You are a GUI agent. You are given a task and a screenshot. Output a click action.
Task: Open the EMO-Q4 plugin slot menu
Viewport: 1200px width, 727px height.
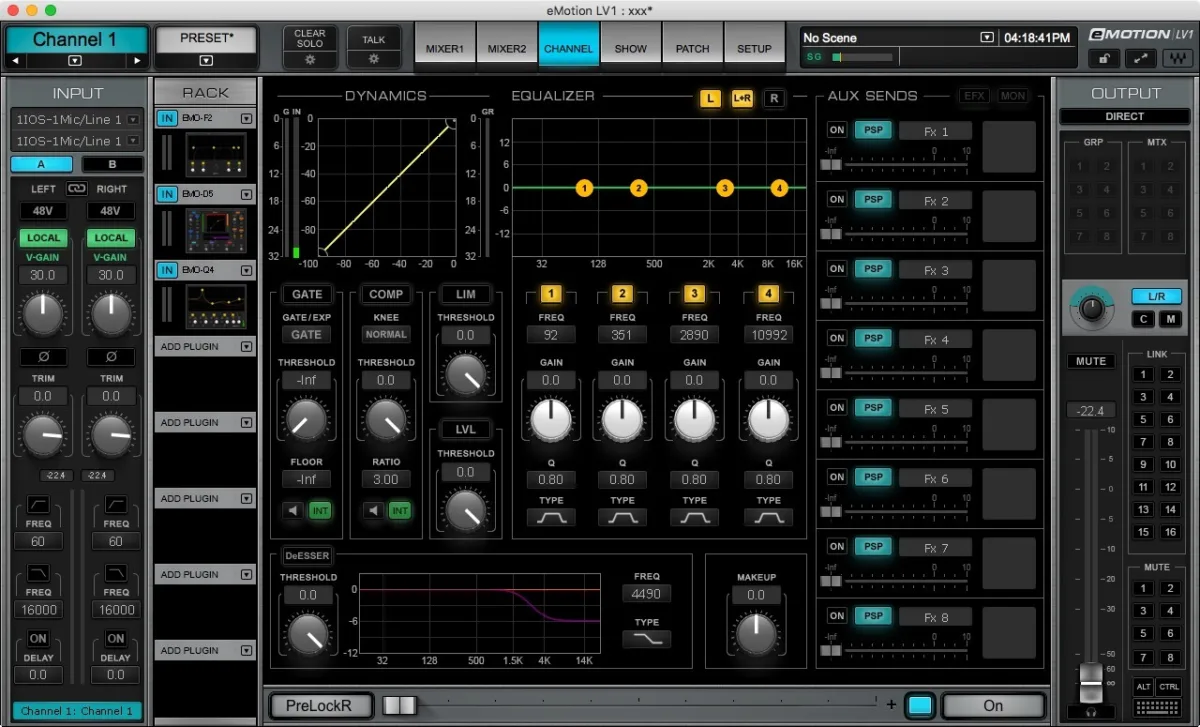point(247,270)
